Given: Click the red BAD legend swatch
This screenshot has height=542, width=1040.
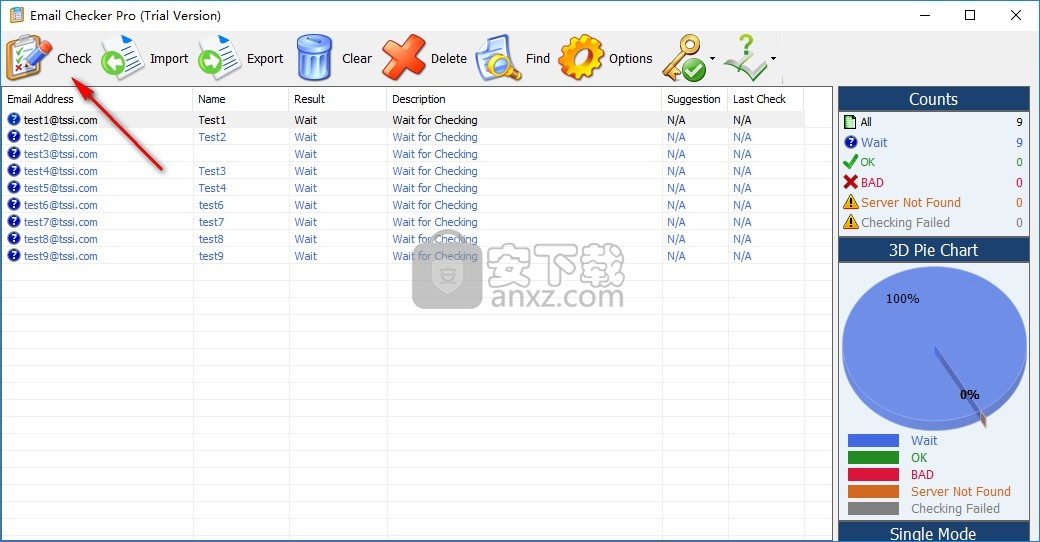Looking at the screenshot, I should (x=873, y=474).
